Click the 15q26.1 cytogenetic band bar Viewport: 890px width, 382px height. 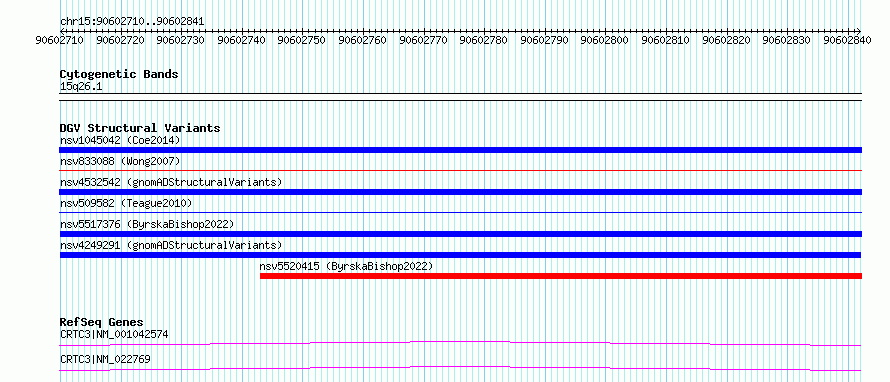[x=461, y=97]
